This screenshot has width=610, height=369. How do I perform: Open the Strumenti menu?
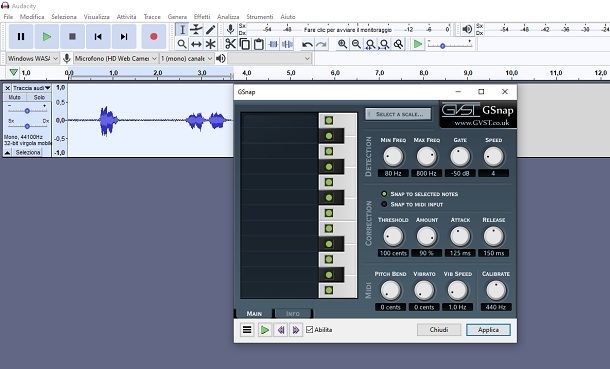(x=259, y=17)
